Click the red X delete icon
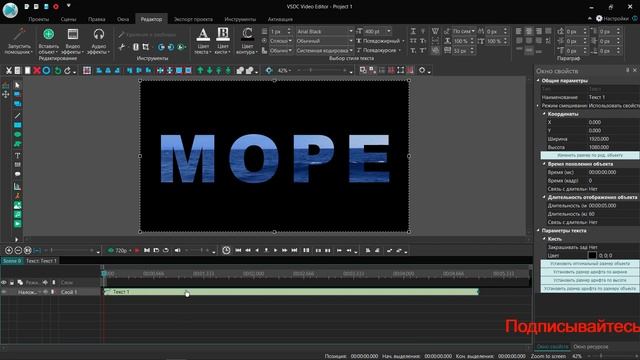 point(37,71)
